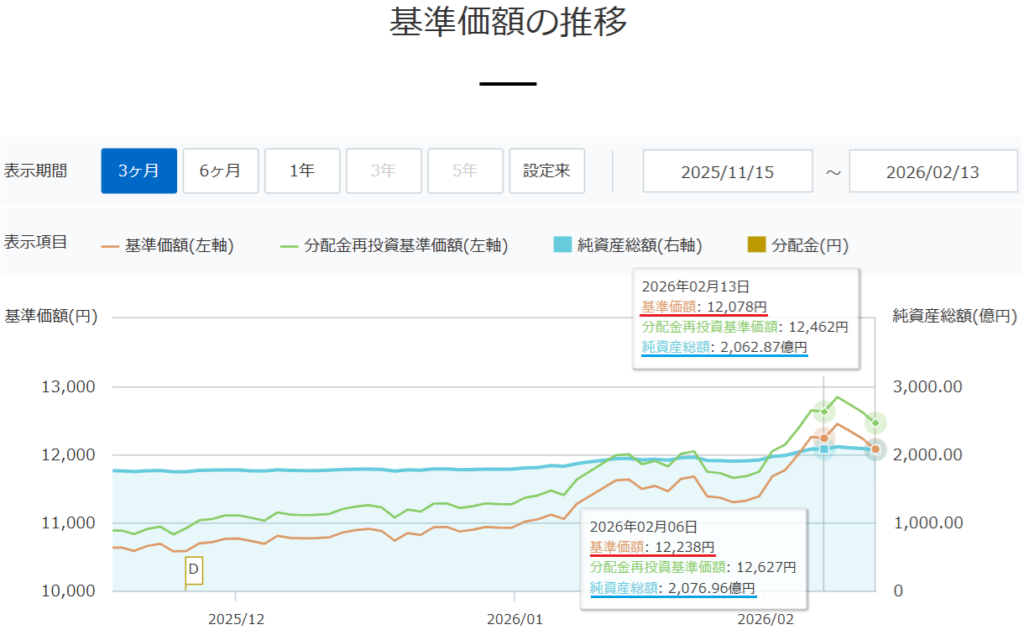Image resolution: width=1024 pixels, height=630 pixels.
Task: Click green 分配金再投資 end point marker
Action: pyautogui.click(x=876, y=424)
